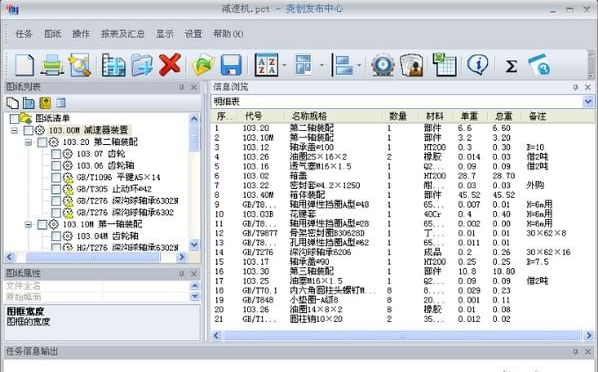Image resolution: width=598 pixels, height=372 pixels.
Task: Click the tree horizontal scrollbar thumb
Action: pos(93,258)
